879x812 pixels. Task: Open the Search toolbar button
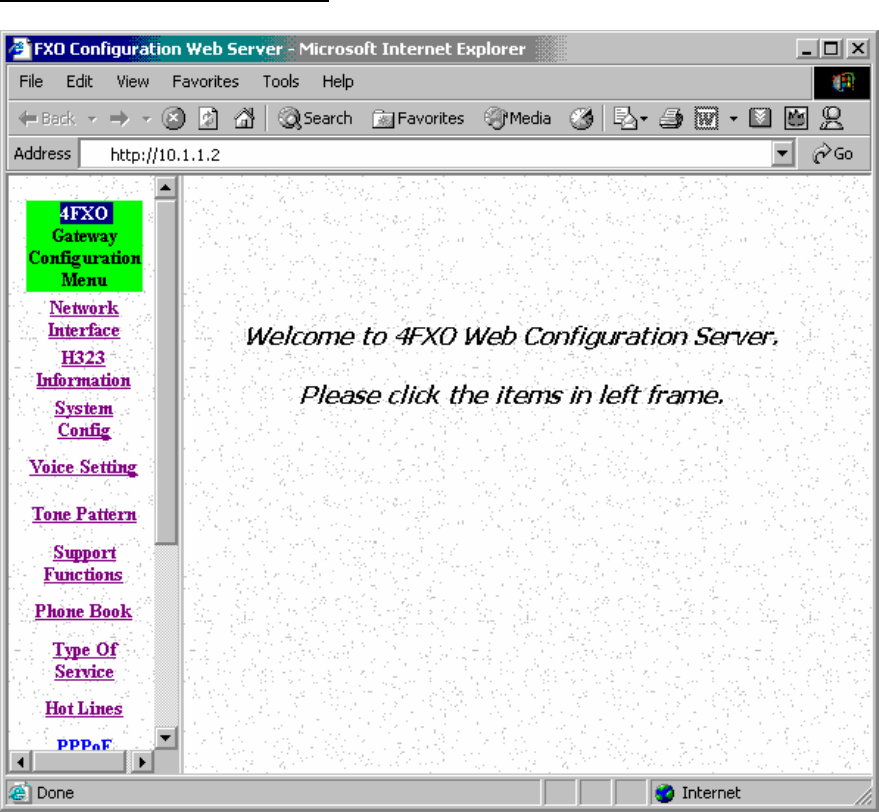[315, 118]
